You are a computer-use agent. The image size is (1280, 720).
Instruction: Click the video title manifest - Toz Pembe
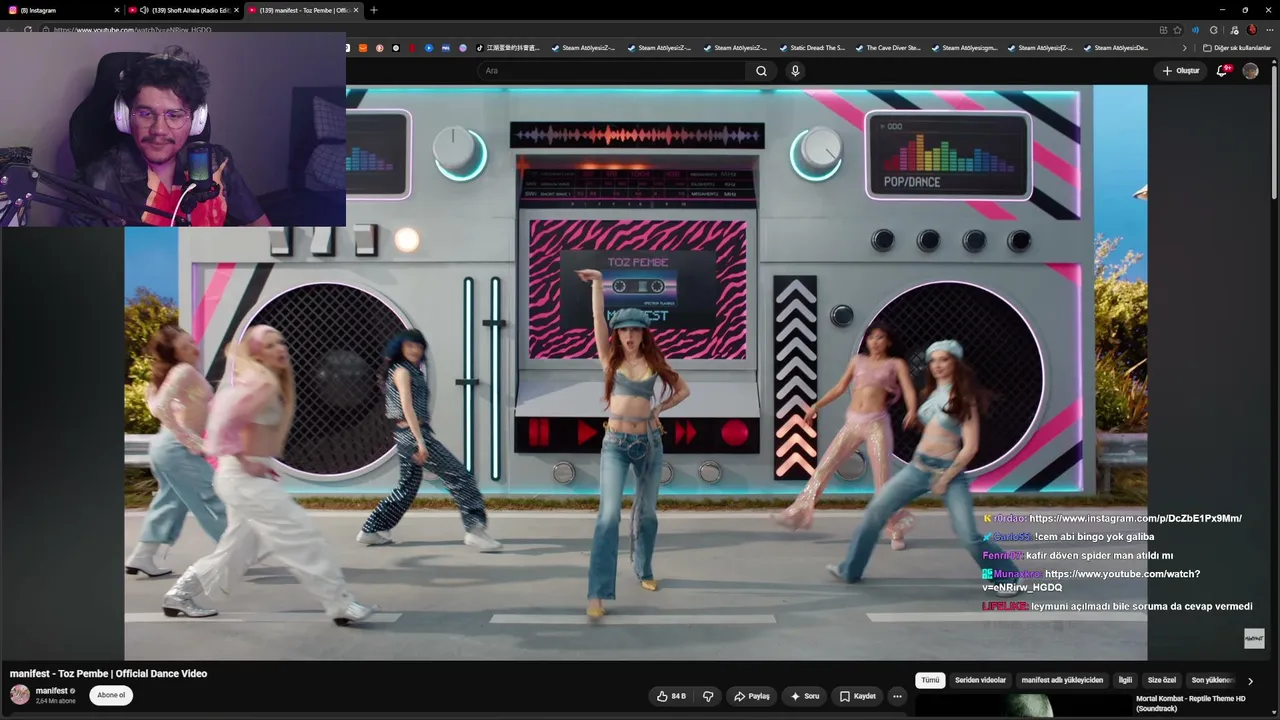(x=109, y=674)
